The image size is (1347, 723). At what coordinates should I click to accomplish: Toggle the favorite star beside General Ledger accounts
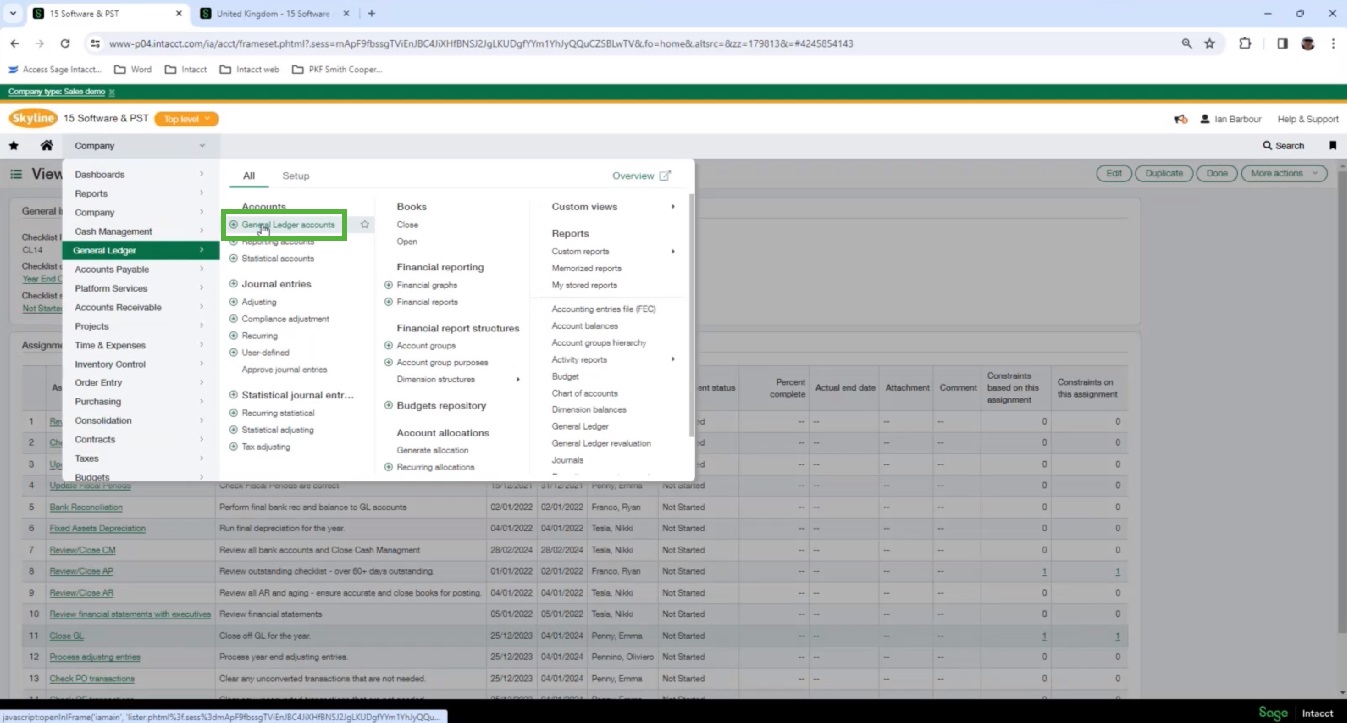(x=364, y=224)
